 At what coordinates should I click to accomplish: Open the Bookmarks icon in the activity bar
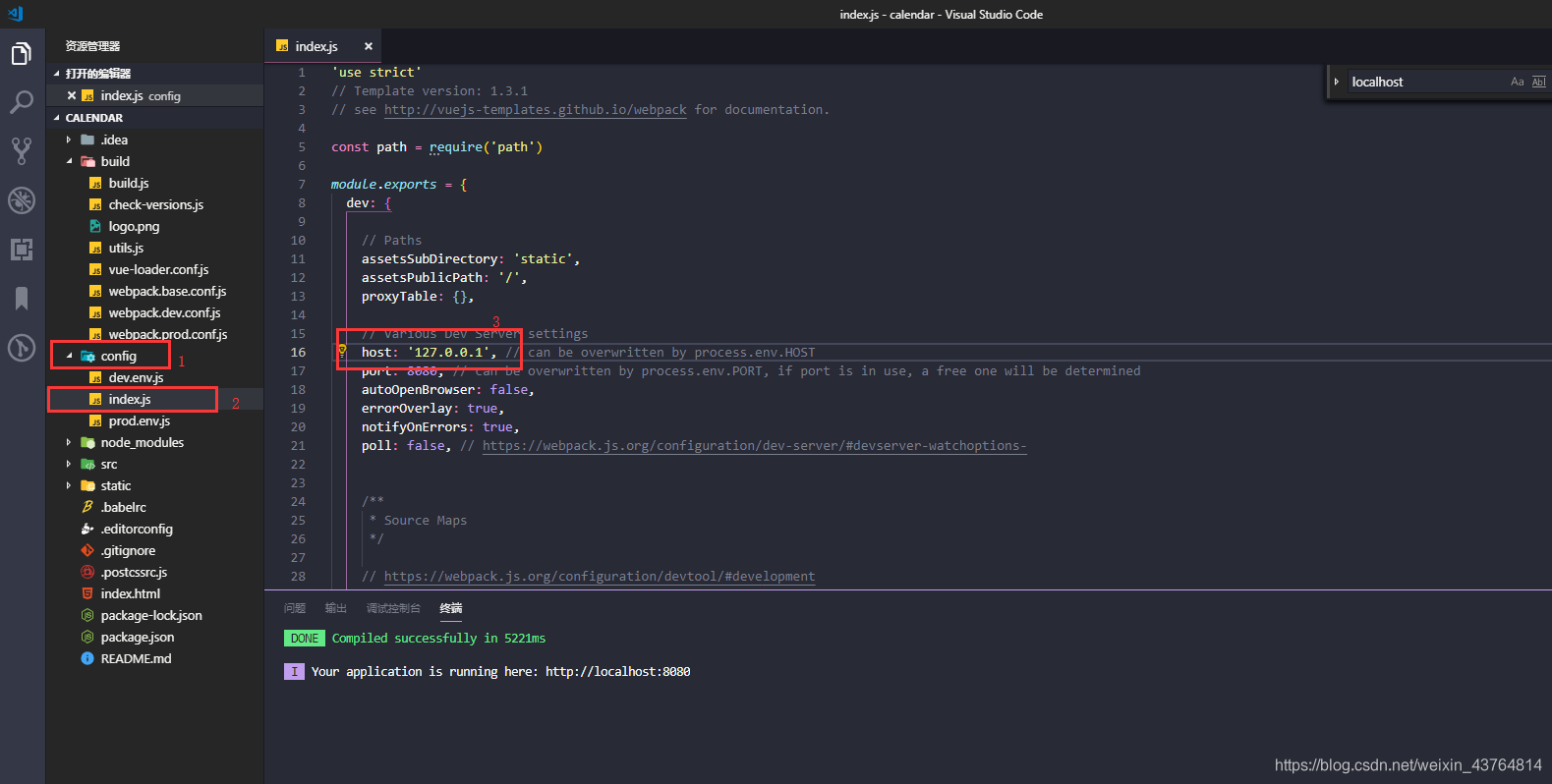[x=22, y=298]
